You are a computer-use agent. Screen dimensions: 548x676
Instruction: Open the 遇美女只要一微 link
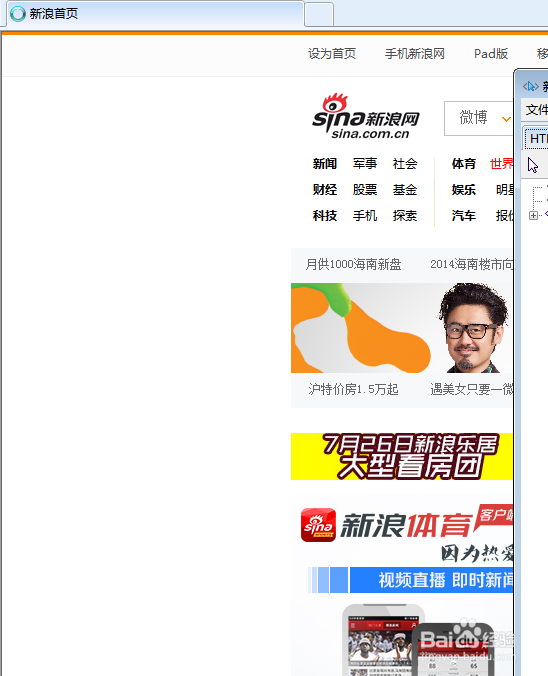tap(471, 389)
